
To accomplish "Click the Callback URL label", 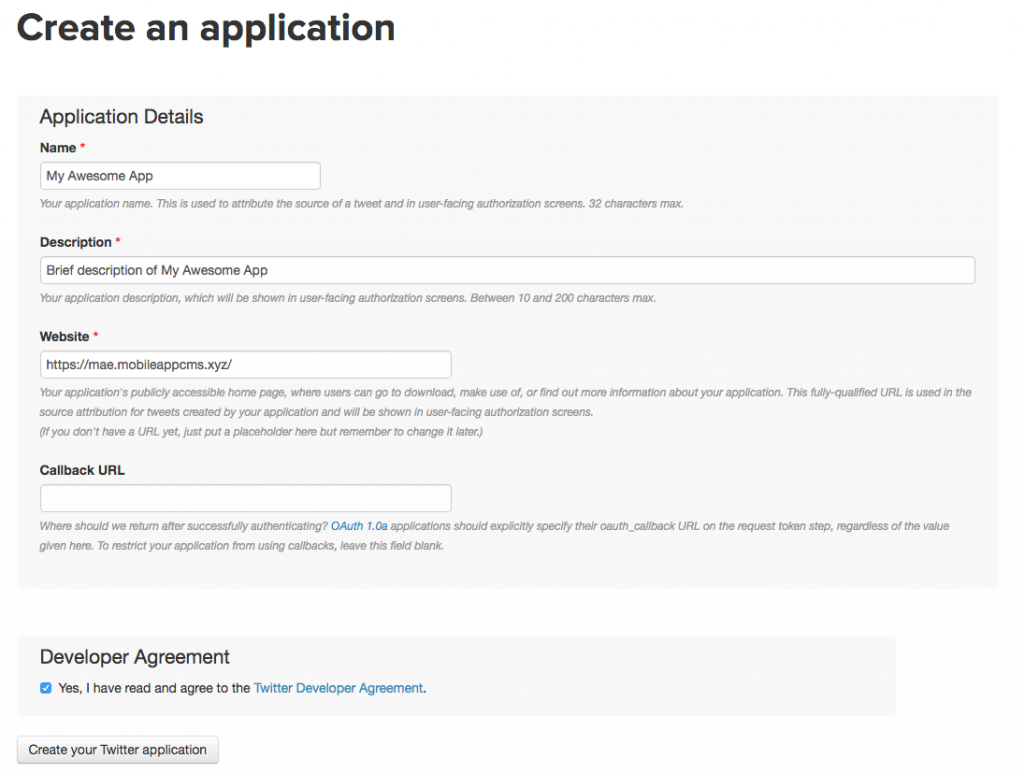I will [x=82, y=470].
